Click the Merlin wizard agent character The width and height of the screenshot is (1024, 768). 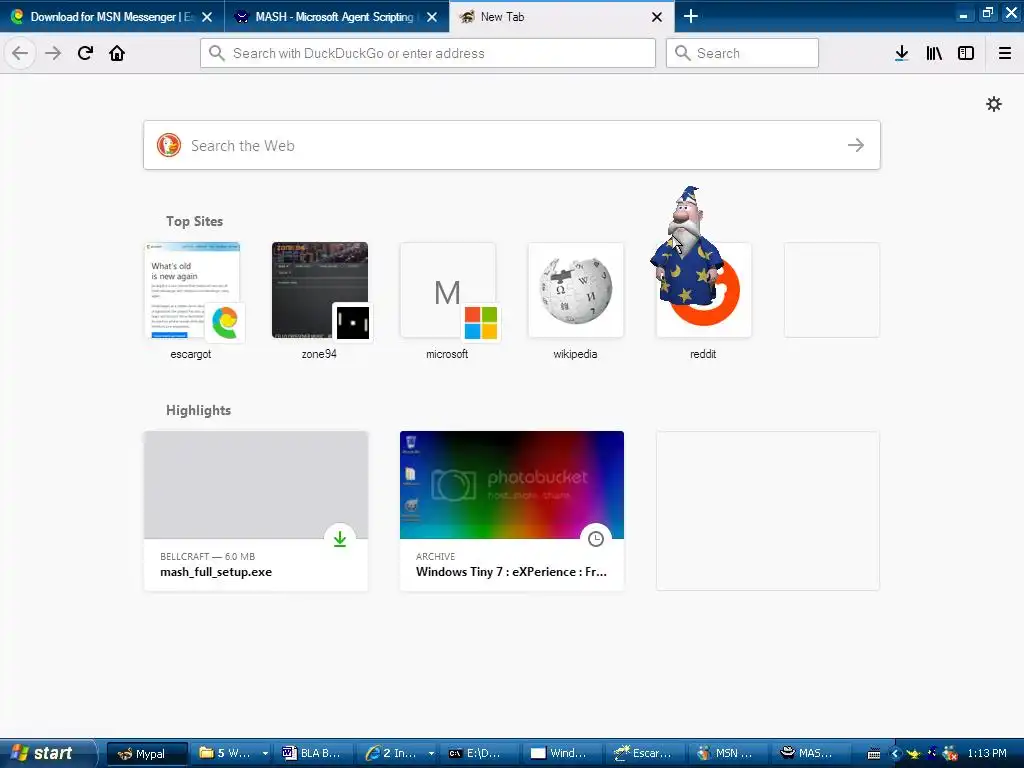click(687, 248)
